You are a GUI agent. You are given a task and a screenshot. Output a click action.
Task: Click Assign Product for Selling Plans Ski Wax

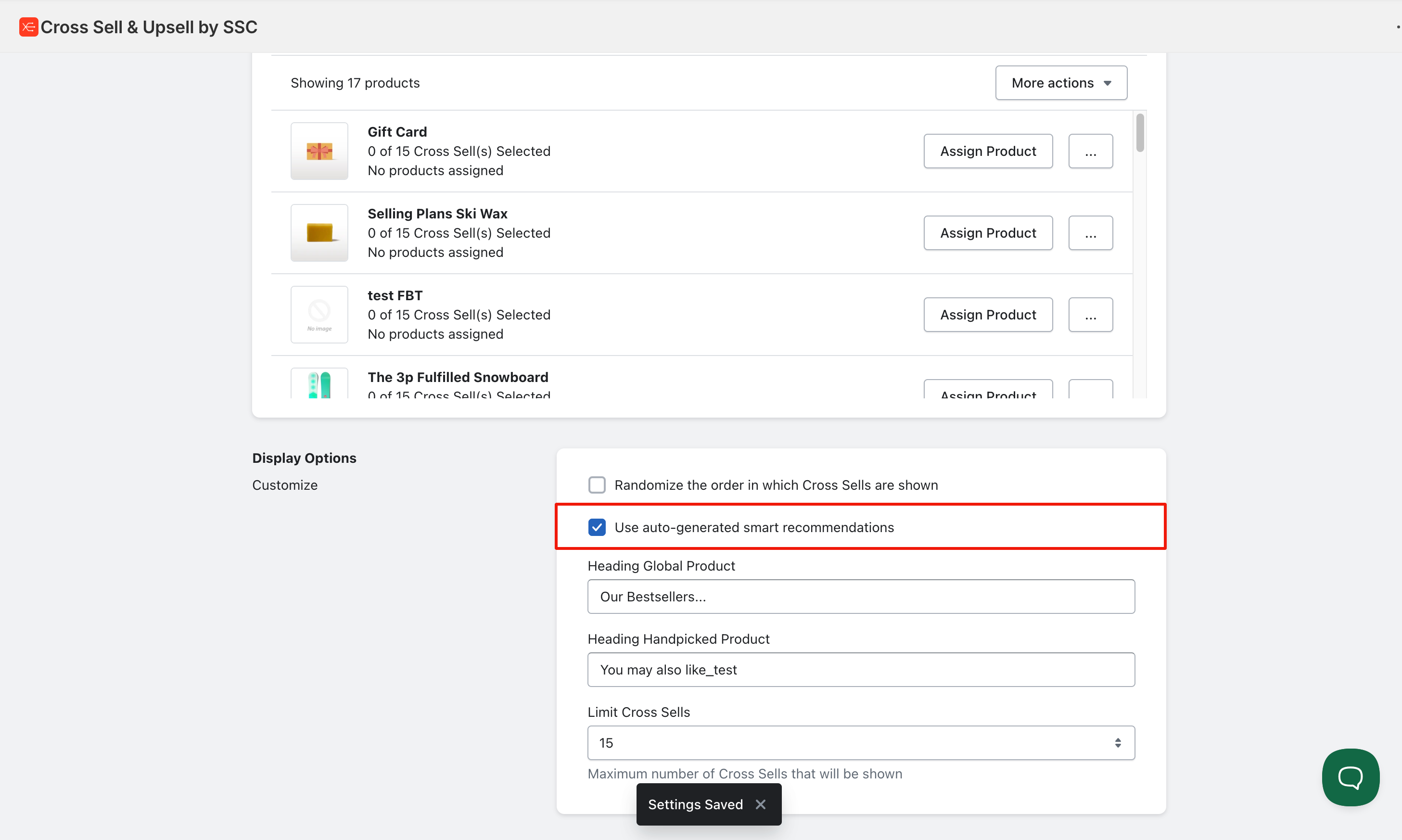pyautogui.click(x=988, y=233)
